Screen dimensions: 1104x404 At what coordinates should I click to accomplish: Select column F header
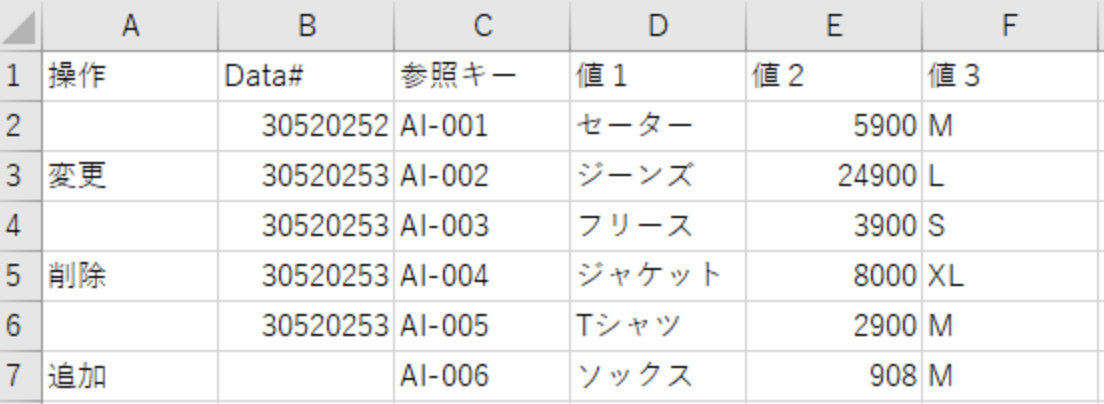(1010, 27)
